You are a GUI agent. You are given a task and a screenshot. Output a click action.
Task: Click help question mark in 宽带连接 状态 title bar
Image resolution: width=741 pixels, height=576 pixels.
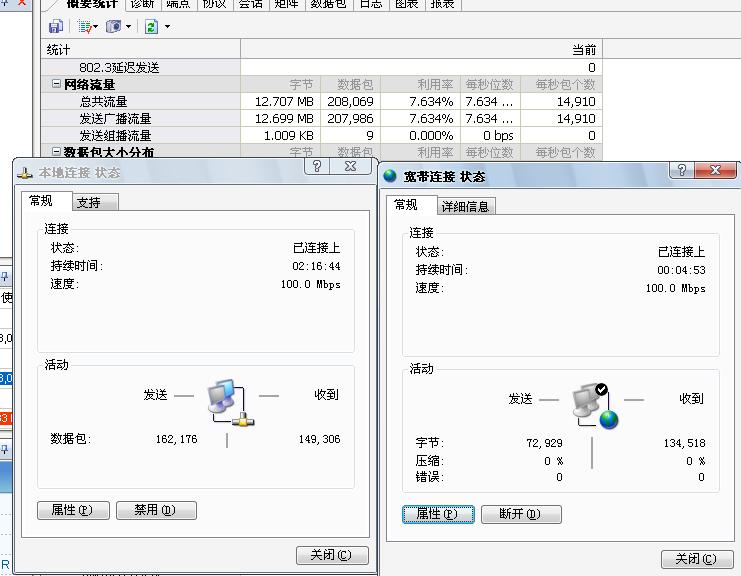pos(682,170)
